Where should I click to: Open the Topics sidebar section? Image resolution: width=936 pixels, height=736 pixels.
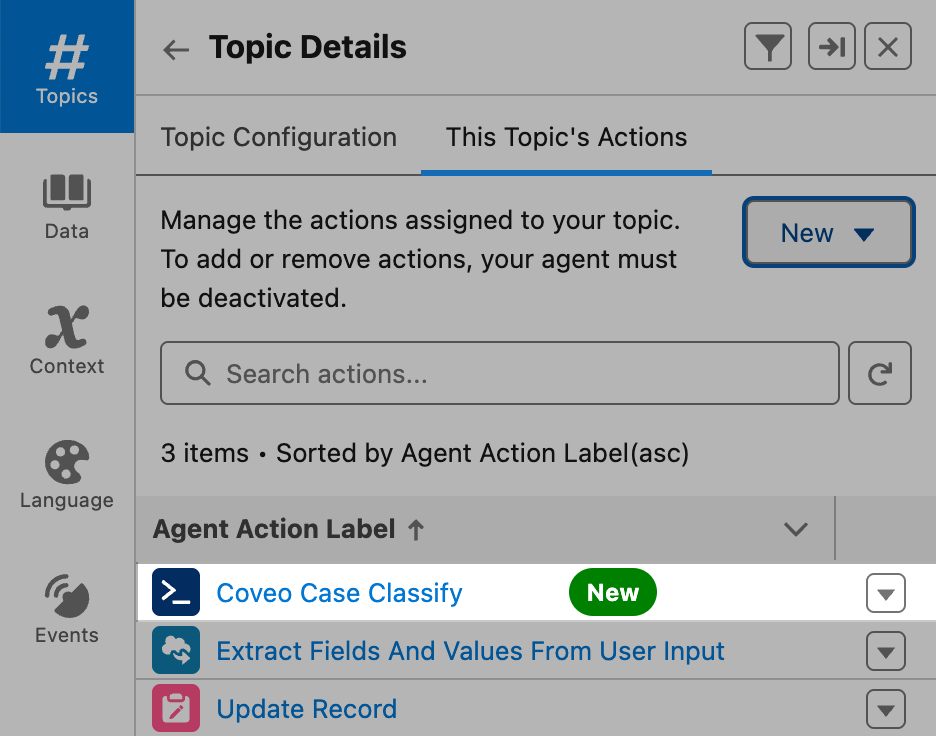pyautogui.click(x=67, y=67)
